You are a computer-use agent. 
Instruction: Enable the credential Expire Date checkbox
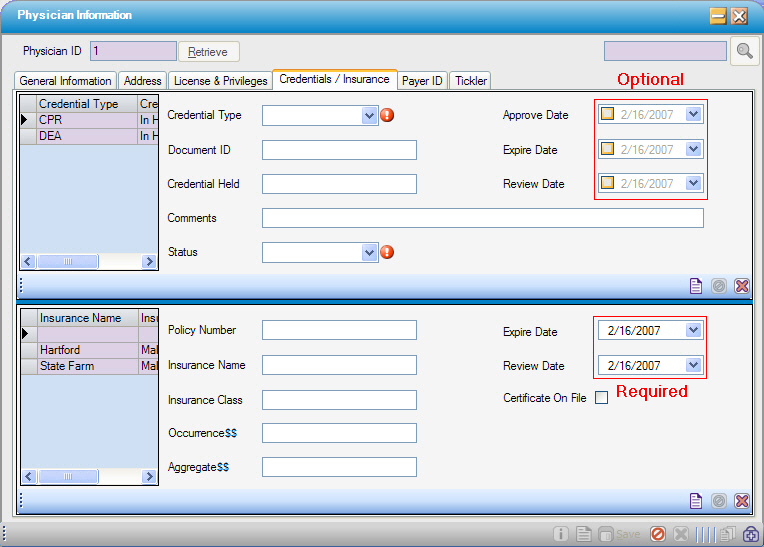coord(607,149)
